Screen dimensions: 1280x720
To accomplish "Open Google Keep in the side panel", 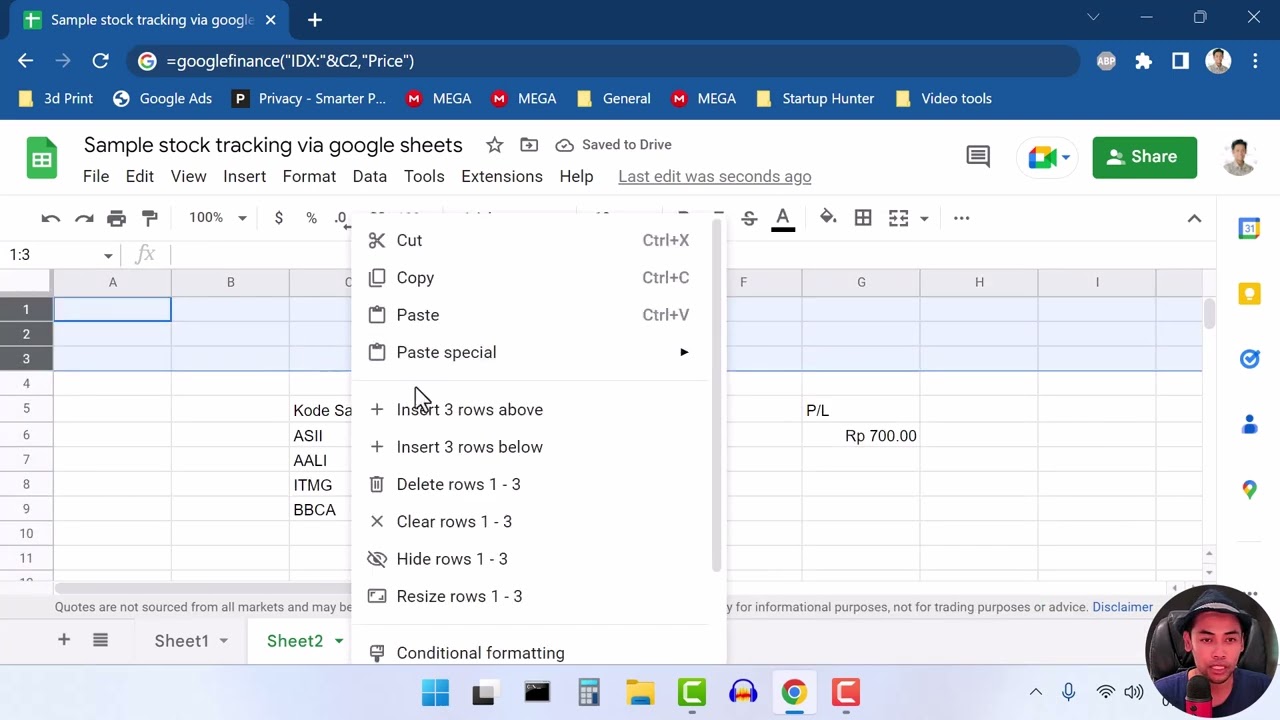I will tap(1249, 294).
